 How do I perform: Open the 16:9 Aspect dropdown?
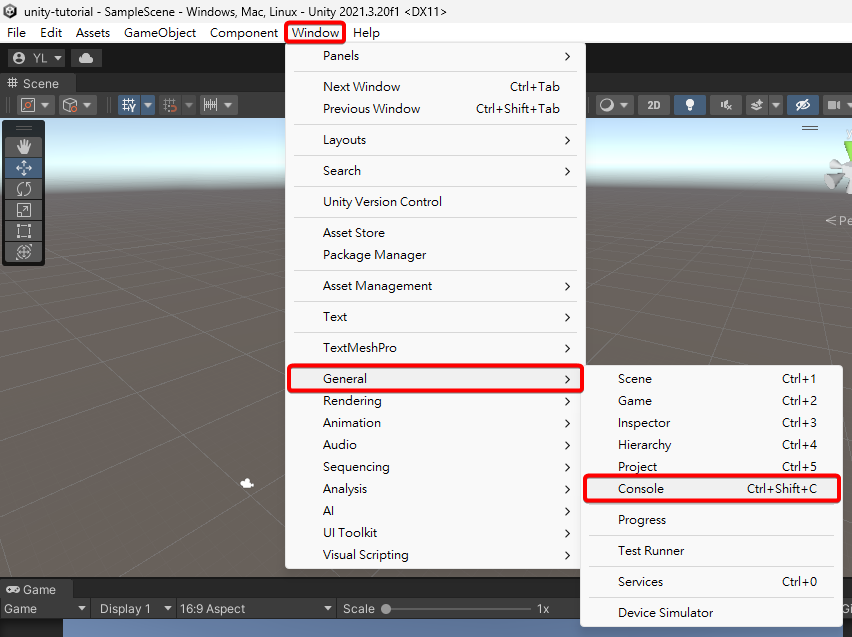point(255,609)
